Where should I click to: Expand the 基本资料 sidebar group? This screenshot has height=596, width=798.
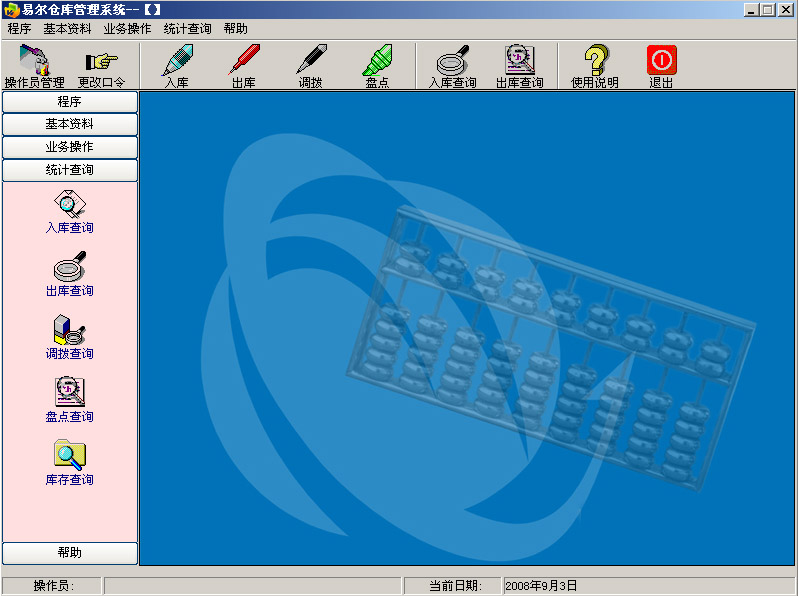(x=70, y=124)
